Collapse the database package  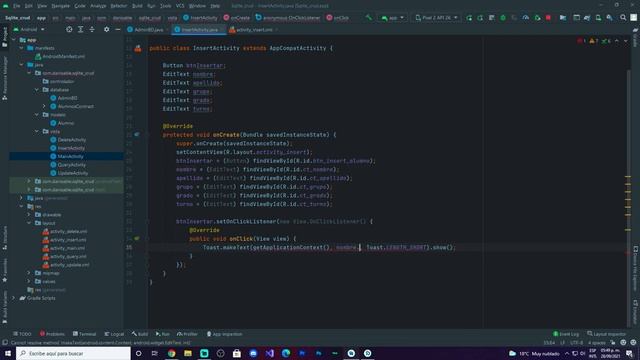tap(37, 90)
